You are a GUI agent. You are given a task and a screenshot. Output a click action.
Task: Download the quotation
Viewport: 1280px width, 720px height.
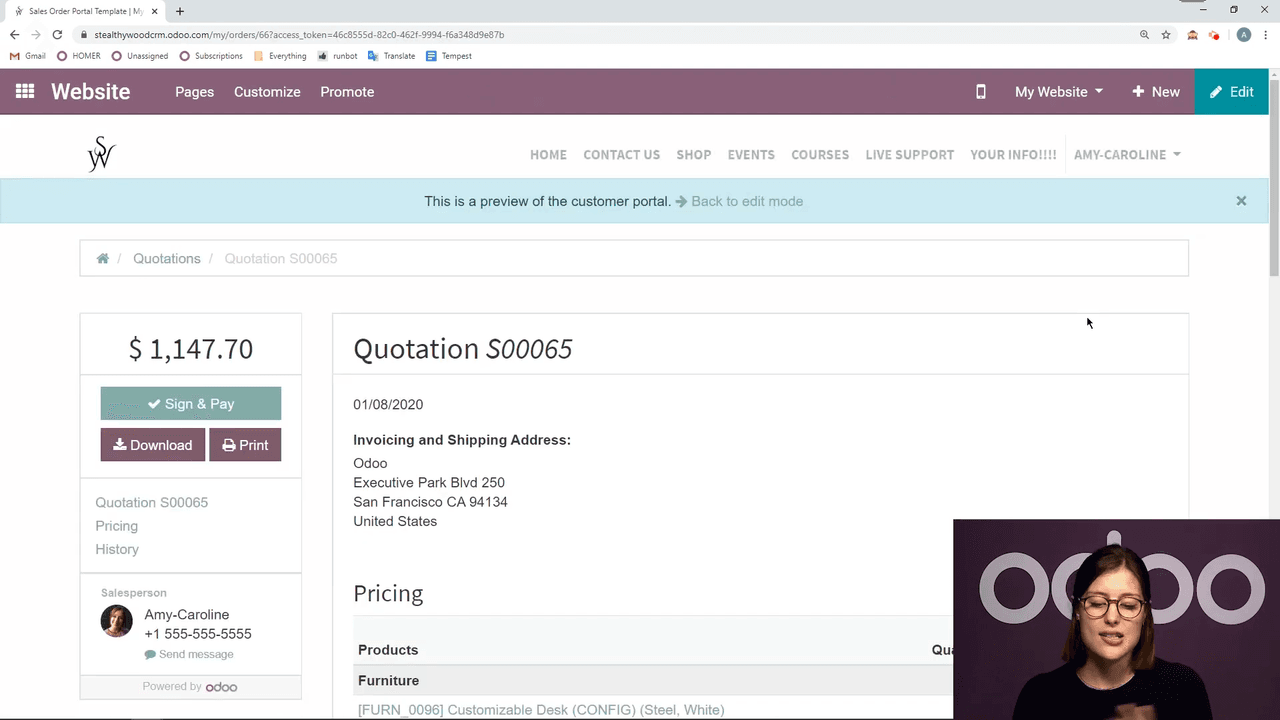(x=153, y=445)
